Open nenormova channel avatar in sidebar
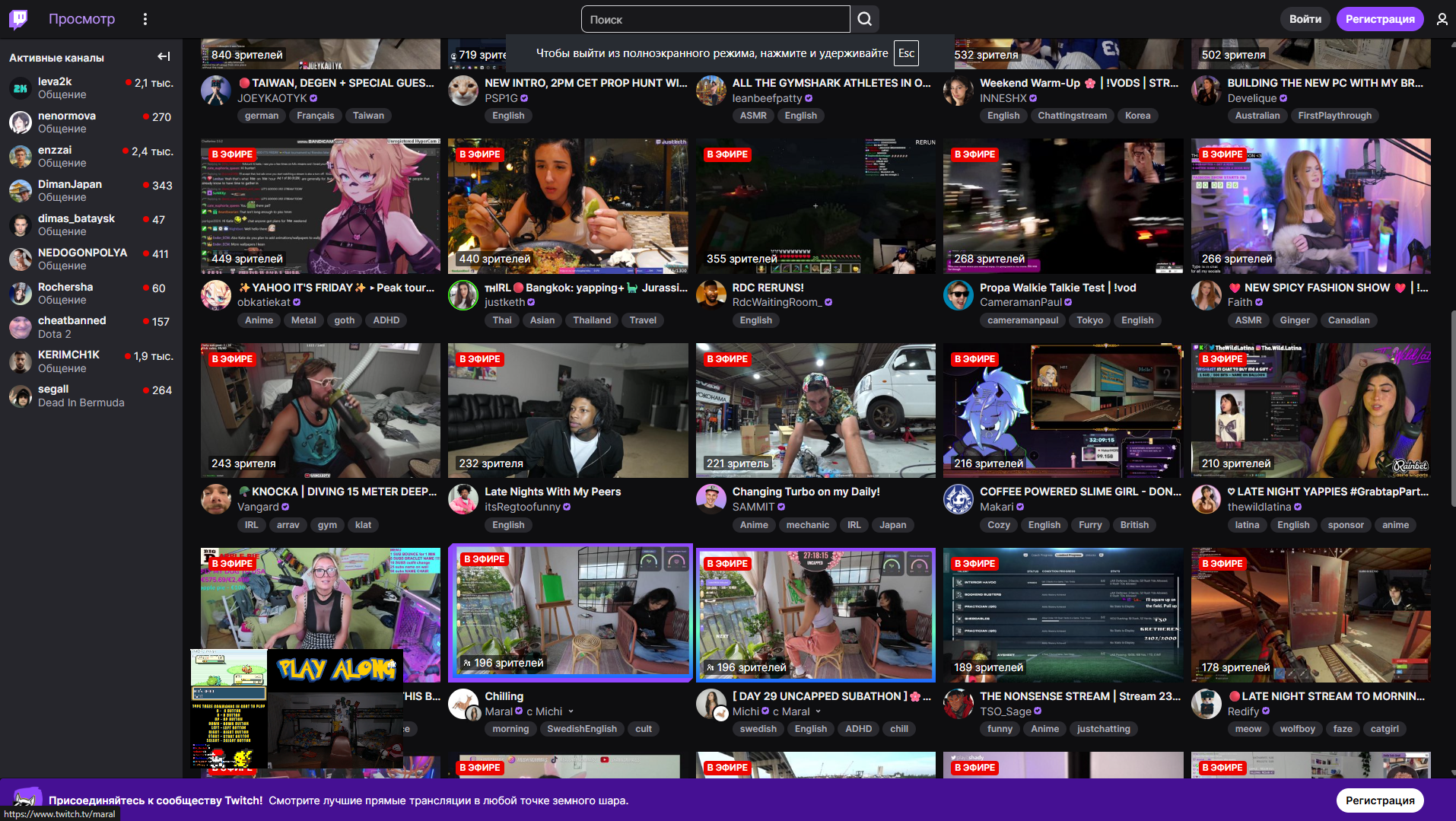This screenshot has height=821, width=1456. (x=21, y=123)
